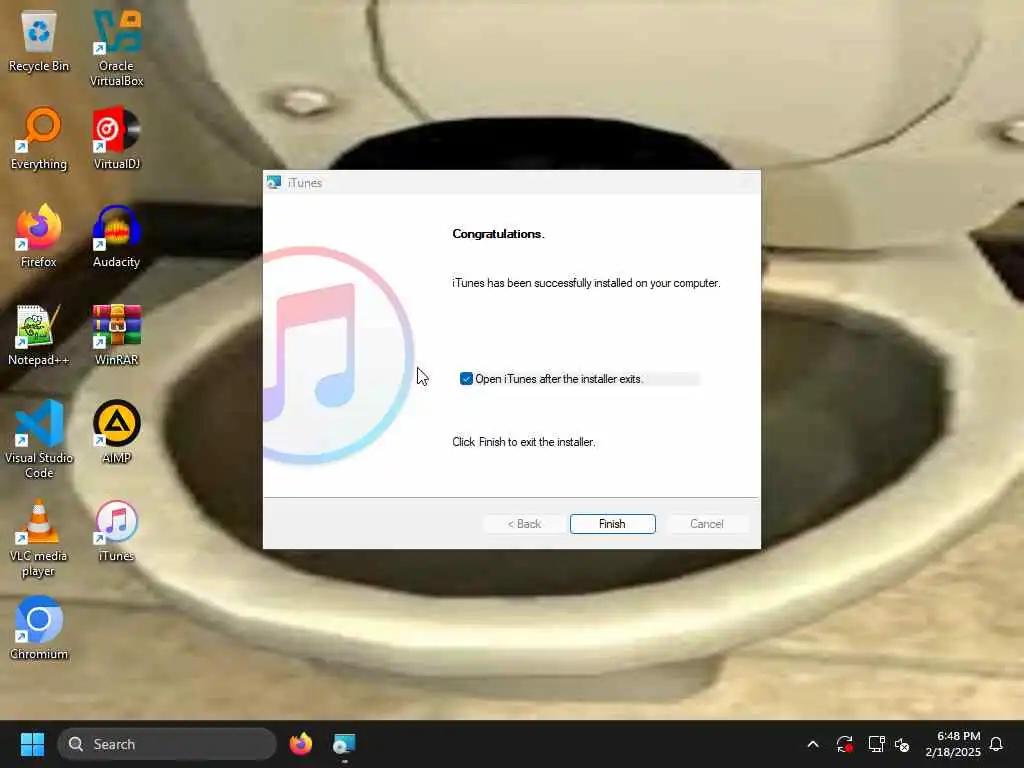Click the Notepad++ desktop shortcut
The image size is (1024, 768).
[39, 334]
